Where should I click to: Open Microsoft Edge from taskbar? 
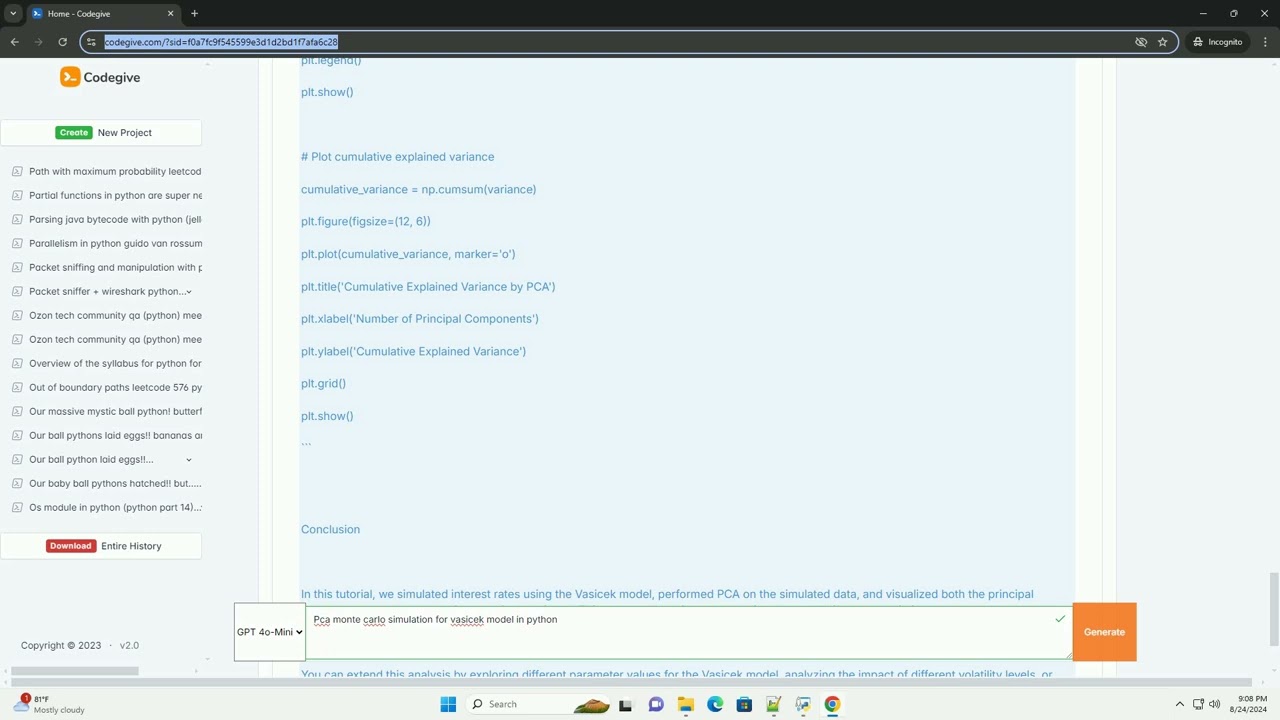click(x=715, y=704)
